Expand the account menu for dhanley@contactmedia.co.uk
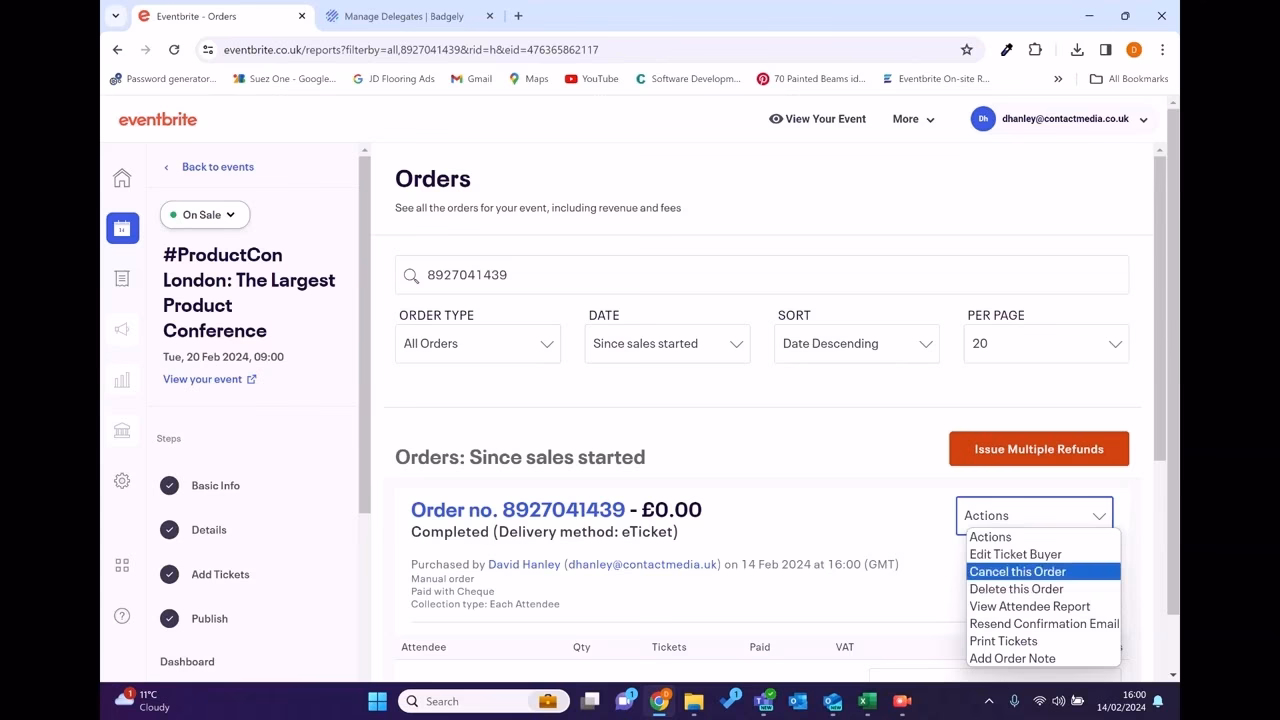1280x720 pixels. point(1143,120)
